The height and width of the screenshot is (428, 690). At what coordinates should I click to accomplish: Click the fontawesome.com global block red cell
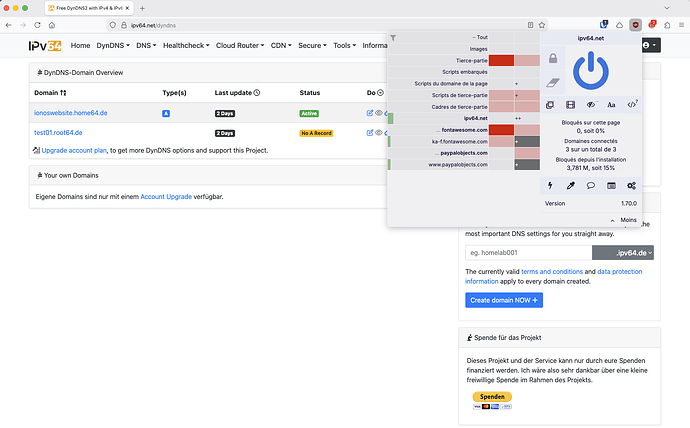coord(501,129)
